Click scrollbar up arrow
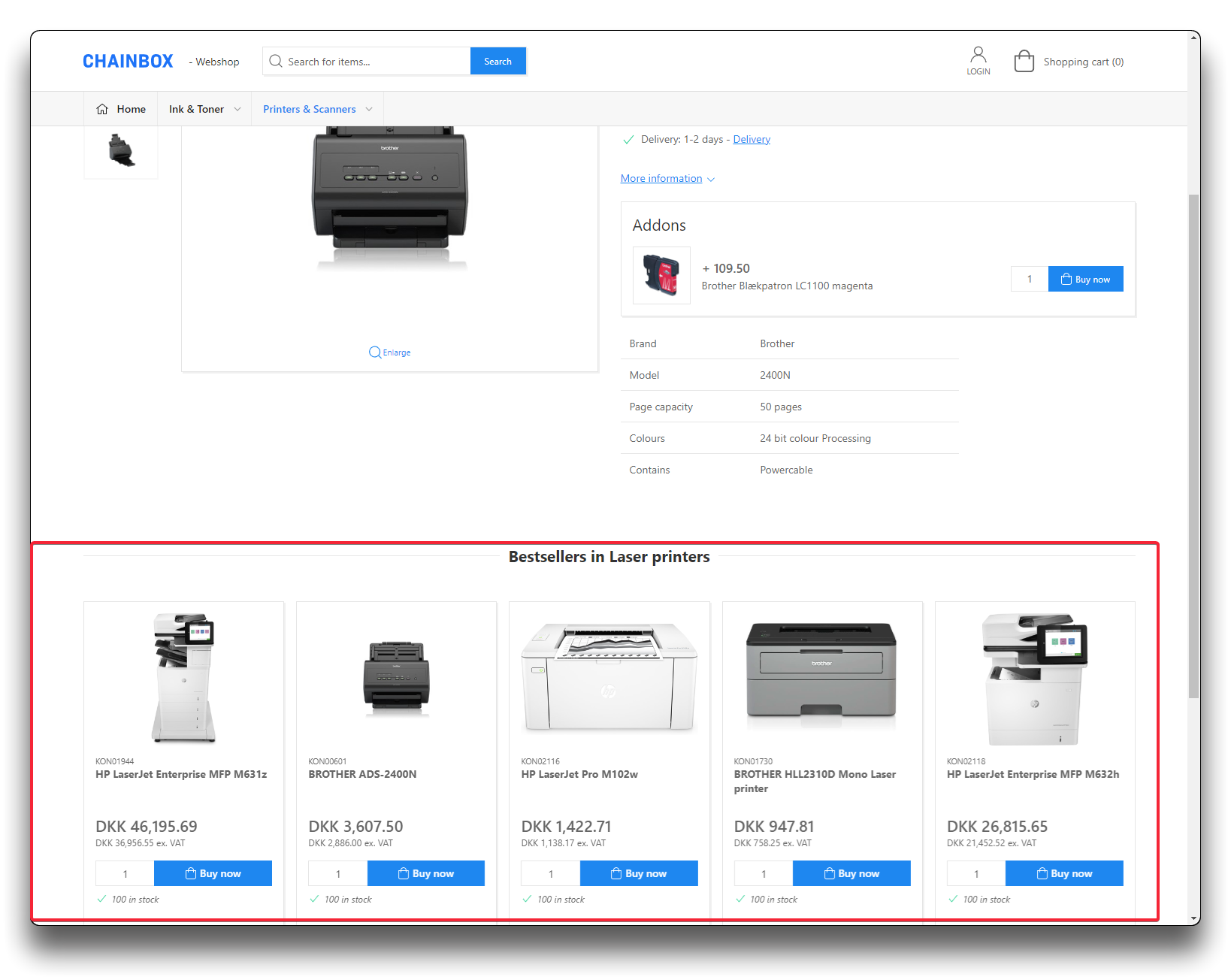This screenshot has height=980, width=1231. click(x=1194, y=38)
